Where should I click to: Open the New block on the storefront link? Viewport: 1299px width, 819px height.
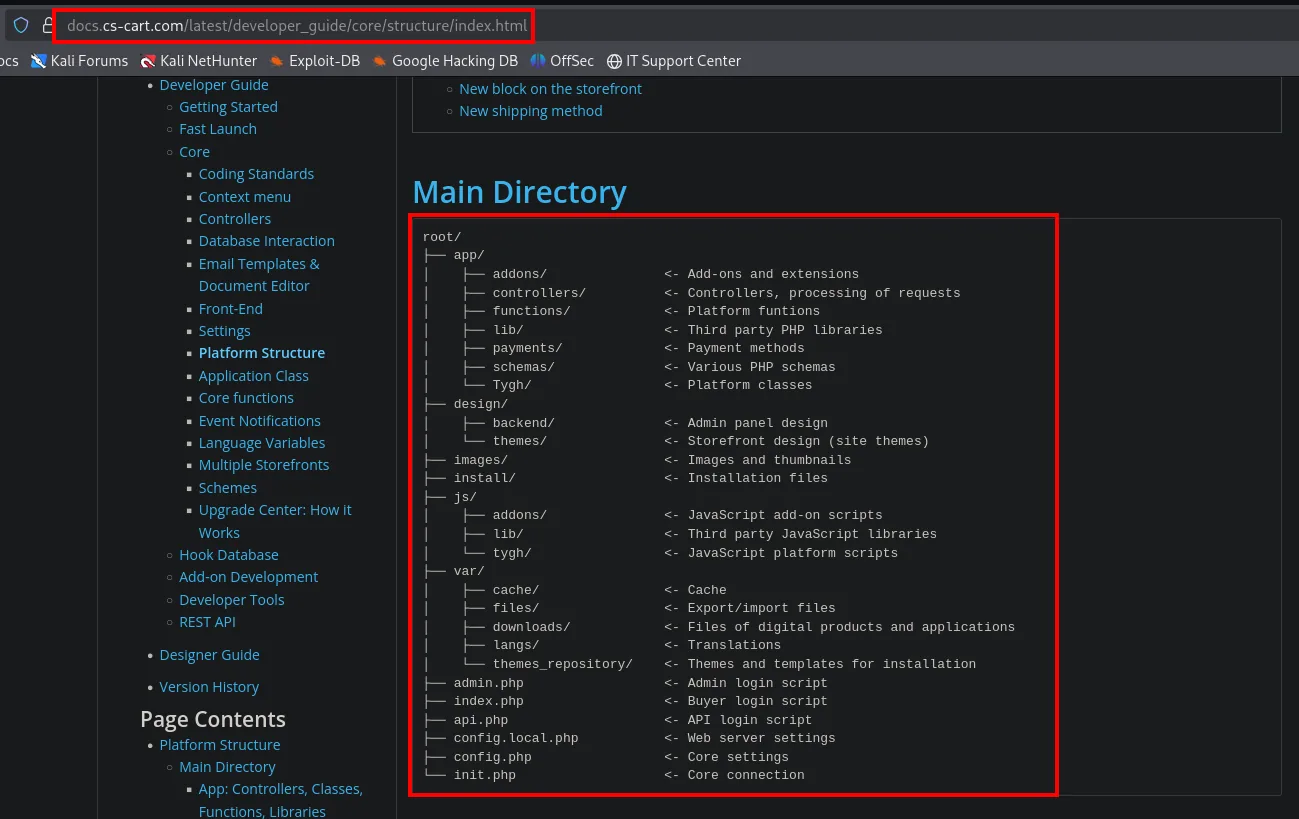pos(551,89)
